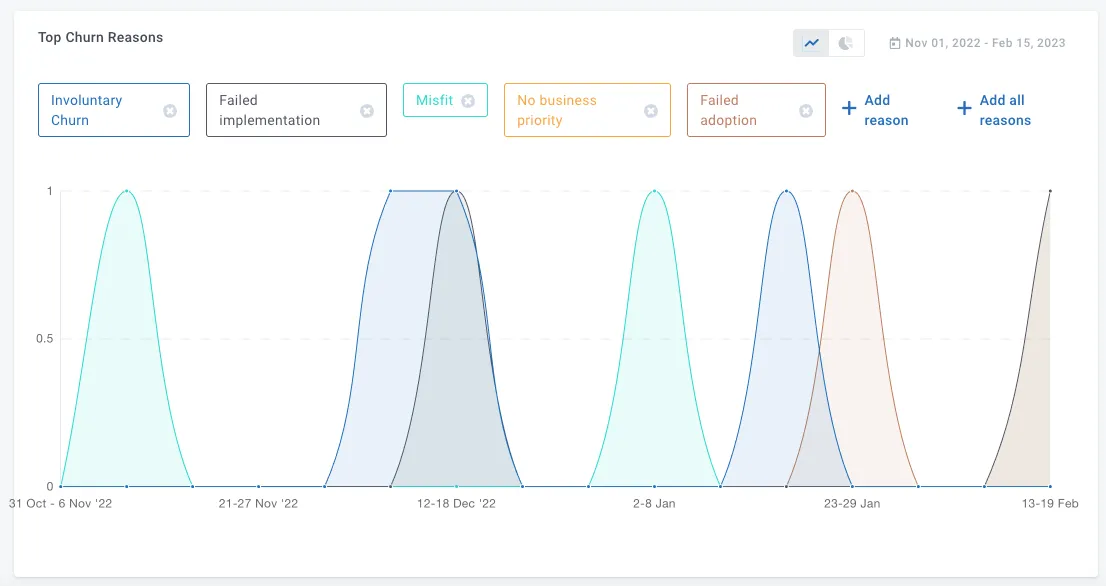This screenshot has height=586, width=1106.
Task: Click the 2-8 Jan axis label
Action: coord(654,503)
